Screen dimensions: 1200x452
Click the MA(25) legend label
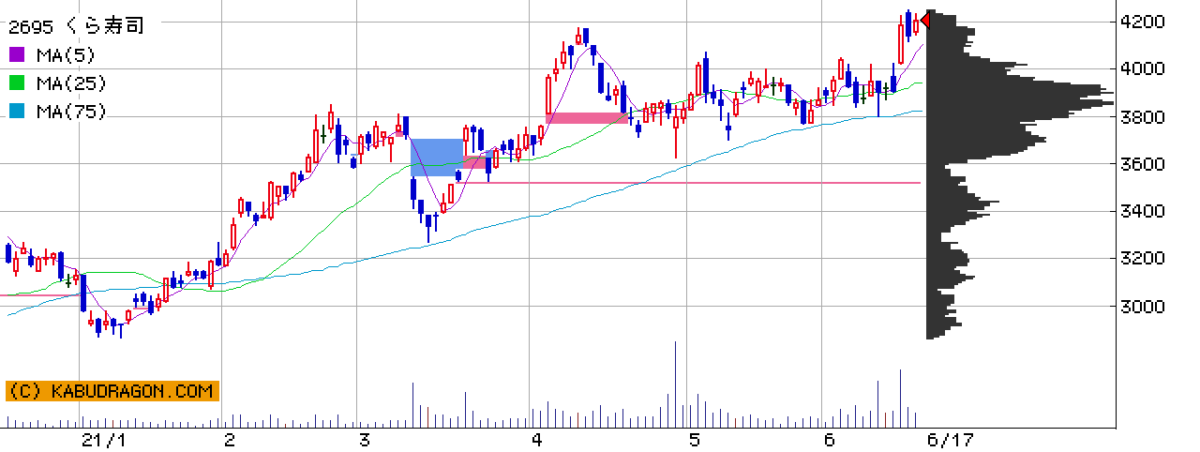coord(71,83)
